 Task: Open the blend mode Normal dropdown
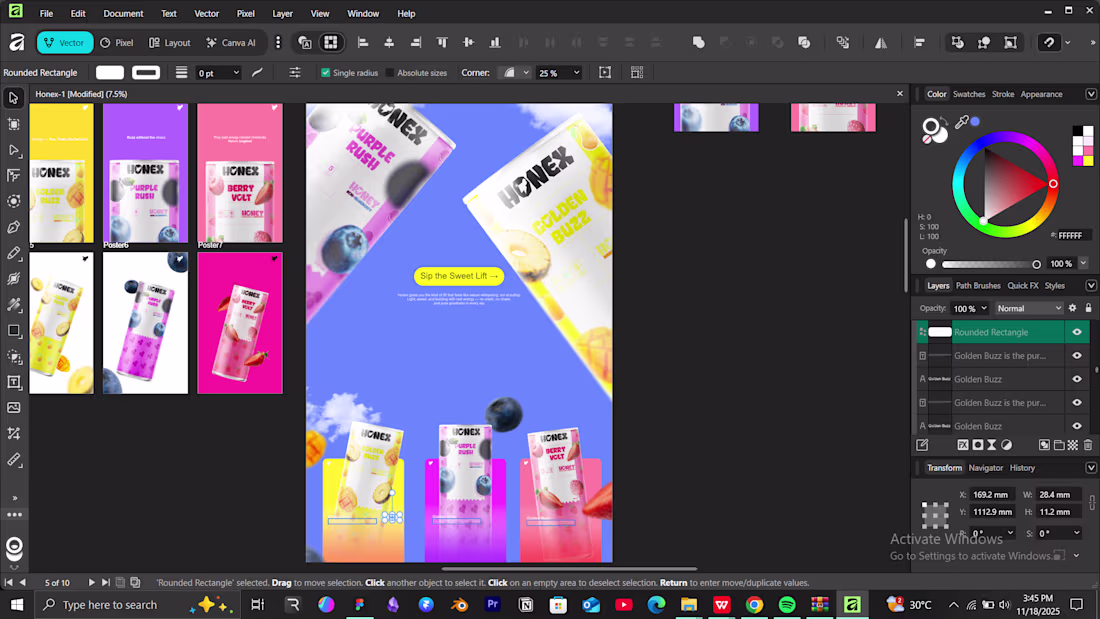pyautogui.click(x=1028, y=309)
